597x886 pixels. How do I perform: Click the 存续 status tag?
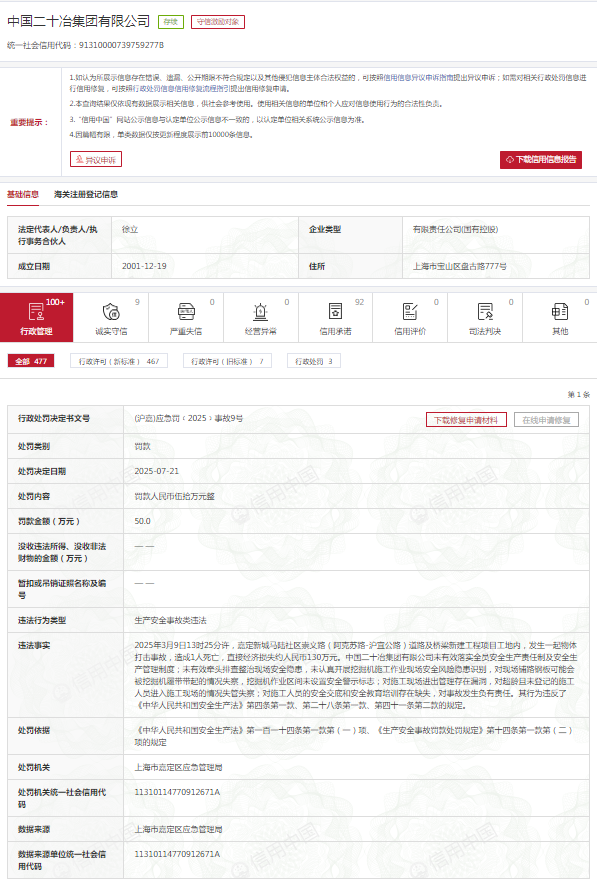point(171,22)
